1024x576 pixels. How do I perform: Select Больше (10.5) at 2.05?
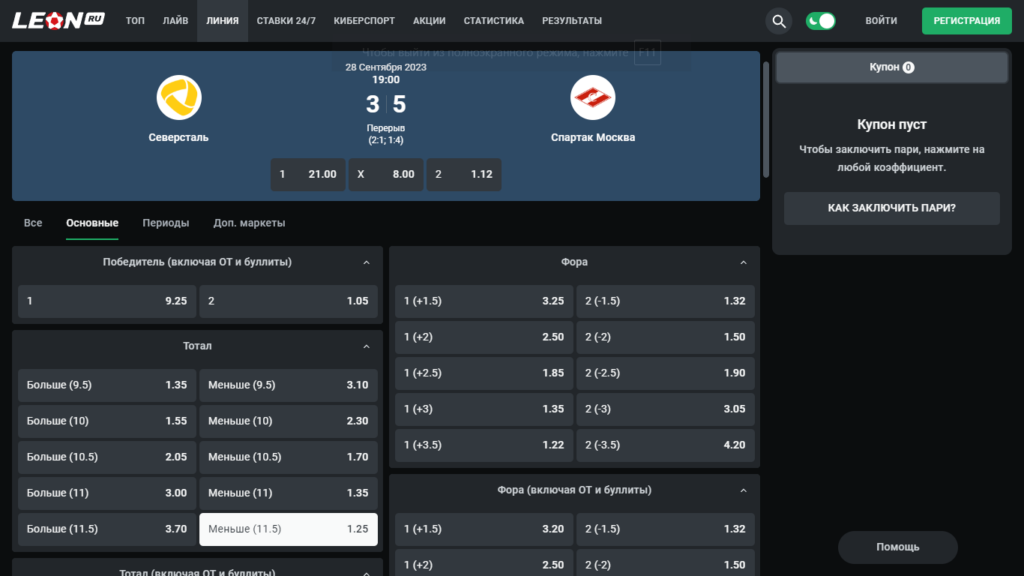point(106,457)
